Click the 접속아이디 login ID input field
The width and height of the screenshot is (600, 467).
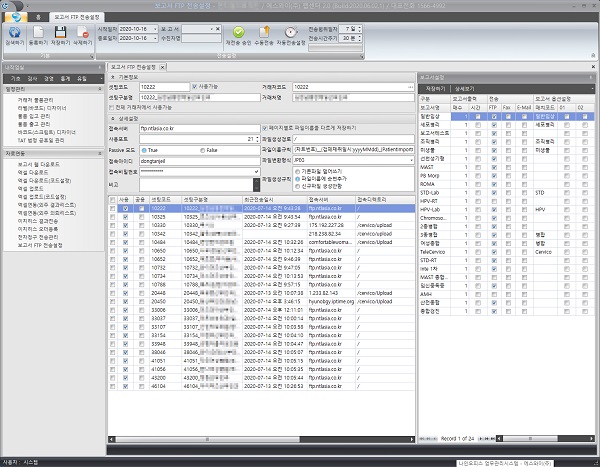pos(199,161)
